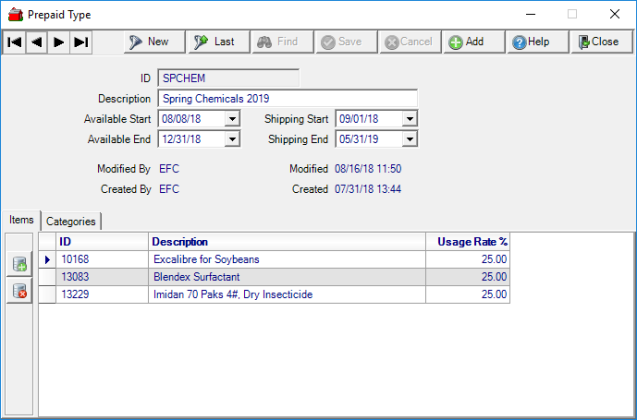Go to the next record
637x420 pixels.
click(59, 42)
